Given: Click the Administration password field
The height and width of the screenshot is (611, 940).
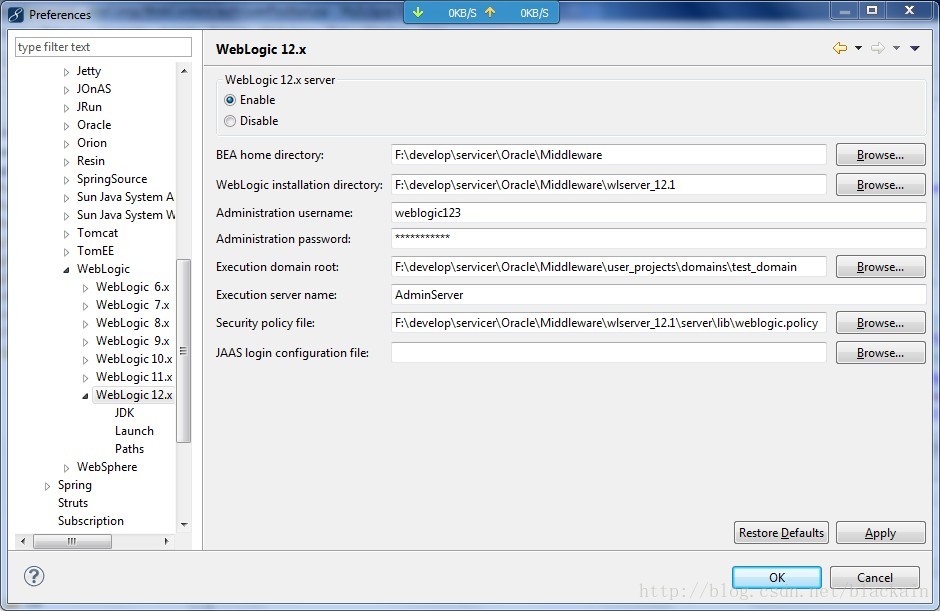Looking at the screenshot, I should pos(658,239).
